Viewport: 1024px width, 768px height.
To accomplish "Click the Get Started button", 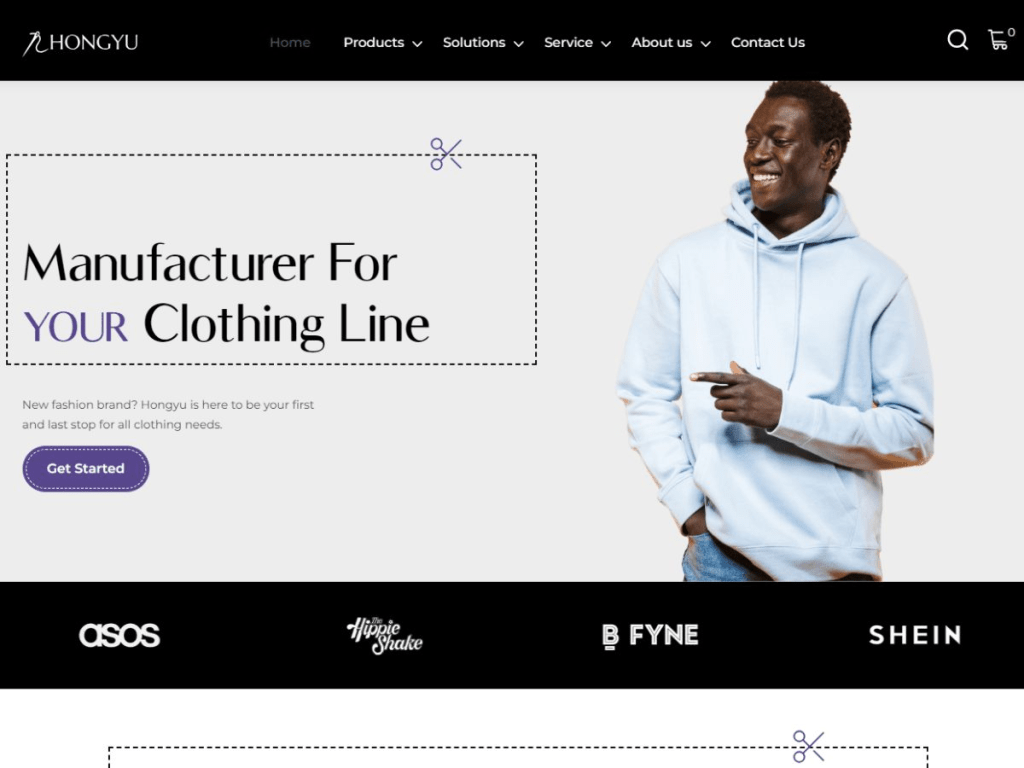I will click(x=86, y=468).
